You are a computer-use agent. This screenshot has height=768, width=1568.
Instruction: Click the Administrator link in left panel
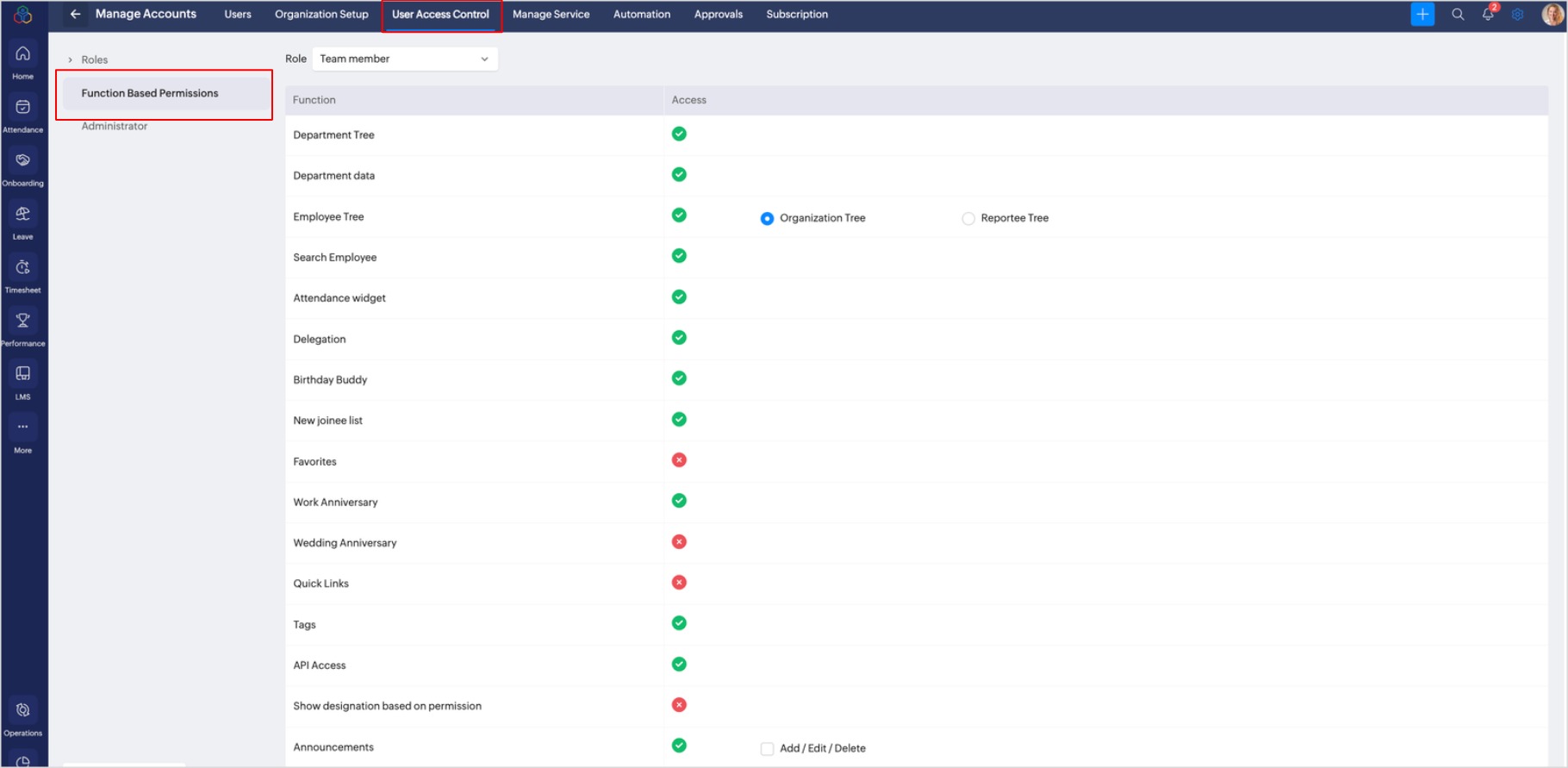pyautogui.click(x=115, y=127)
